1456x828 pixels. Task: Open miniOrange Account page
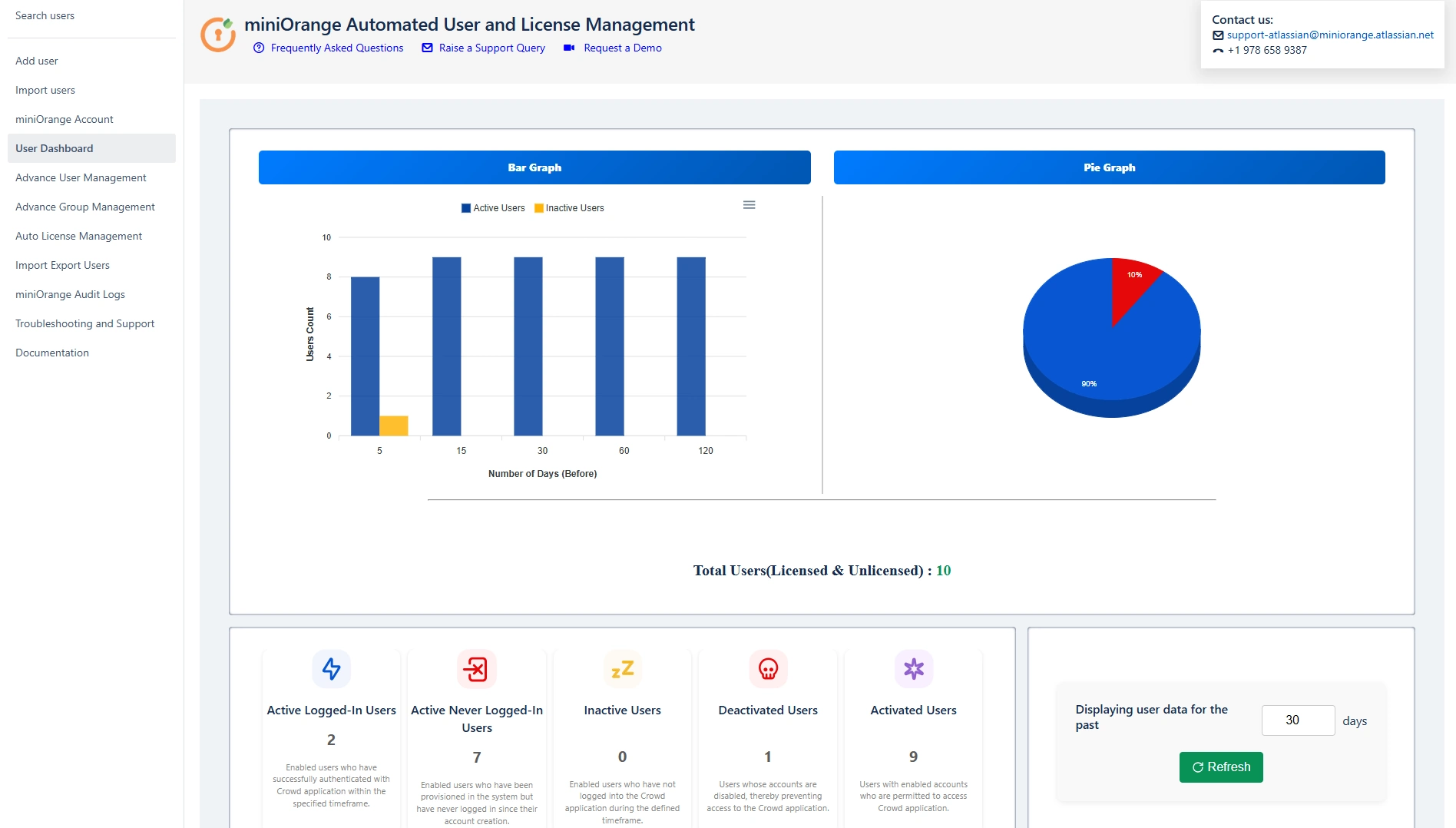point(91,119)
